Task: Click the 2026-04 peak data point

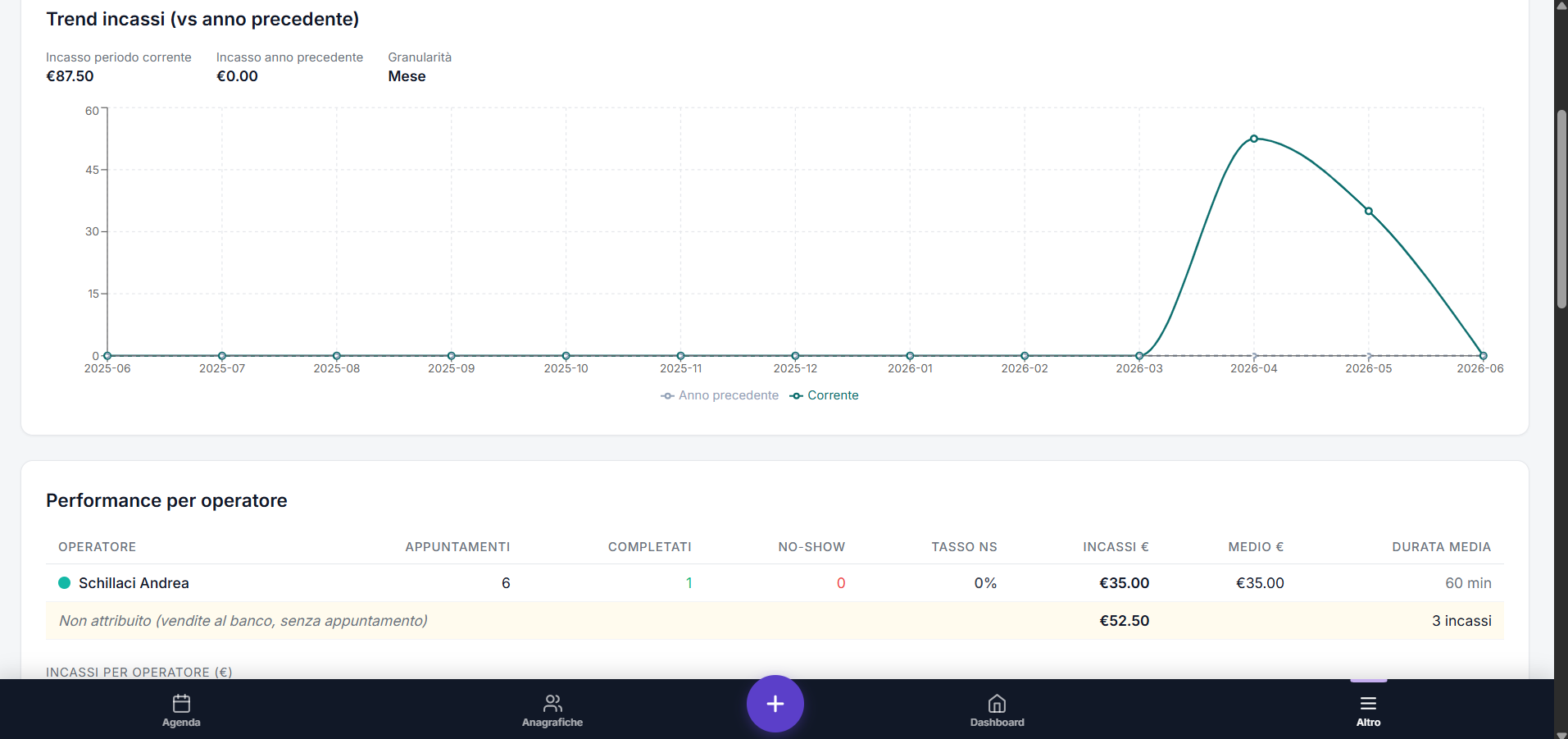Action: pos(1254,139)
